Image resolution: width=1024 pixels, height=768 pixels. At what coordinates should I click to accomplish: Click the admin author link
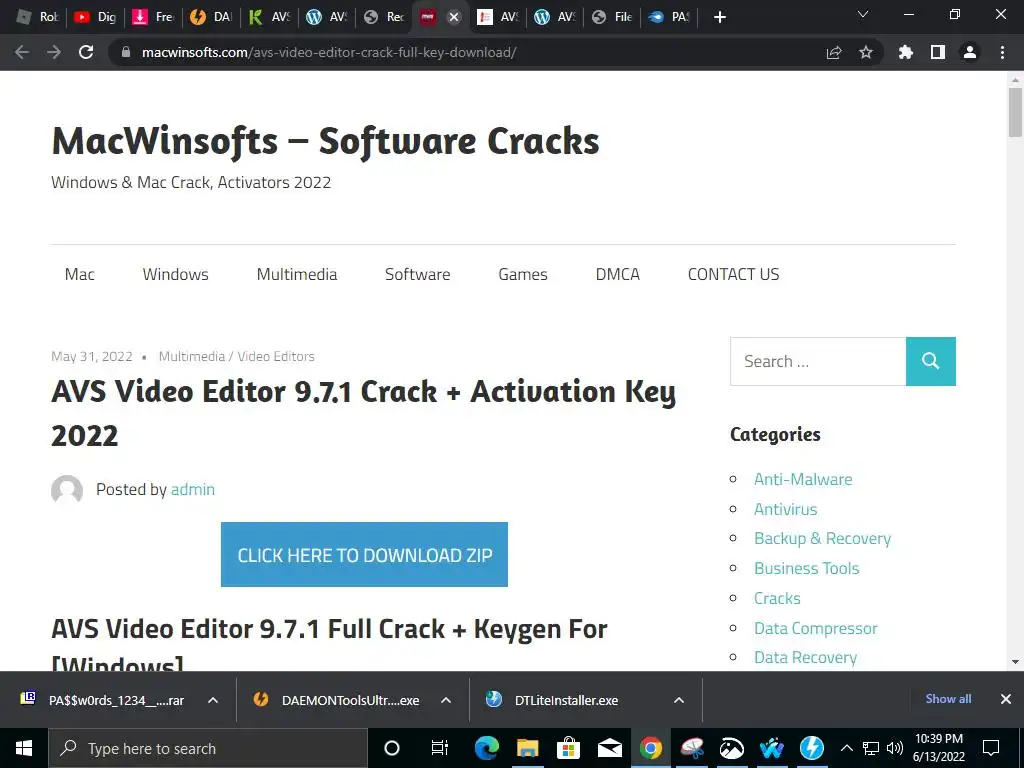pyautogui.click(x=193, y=489)
